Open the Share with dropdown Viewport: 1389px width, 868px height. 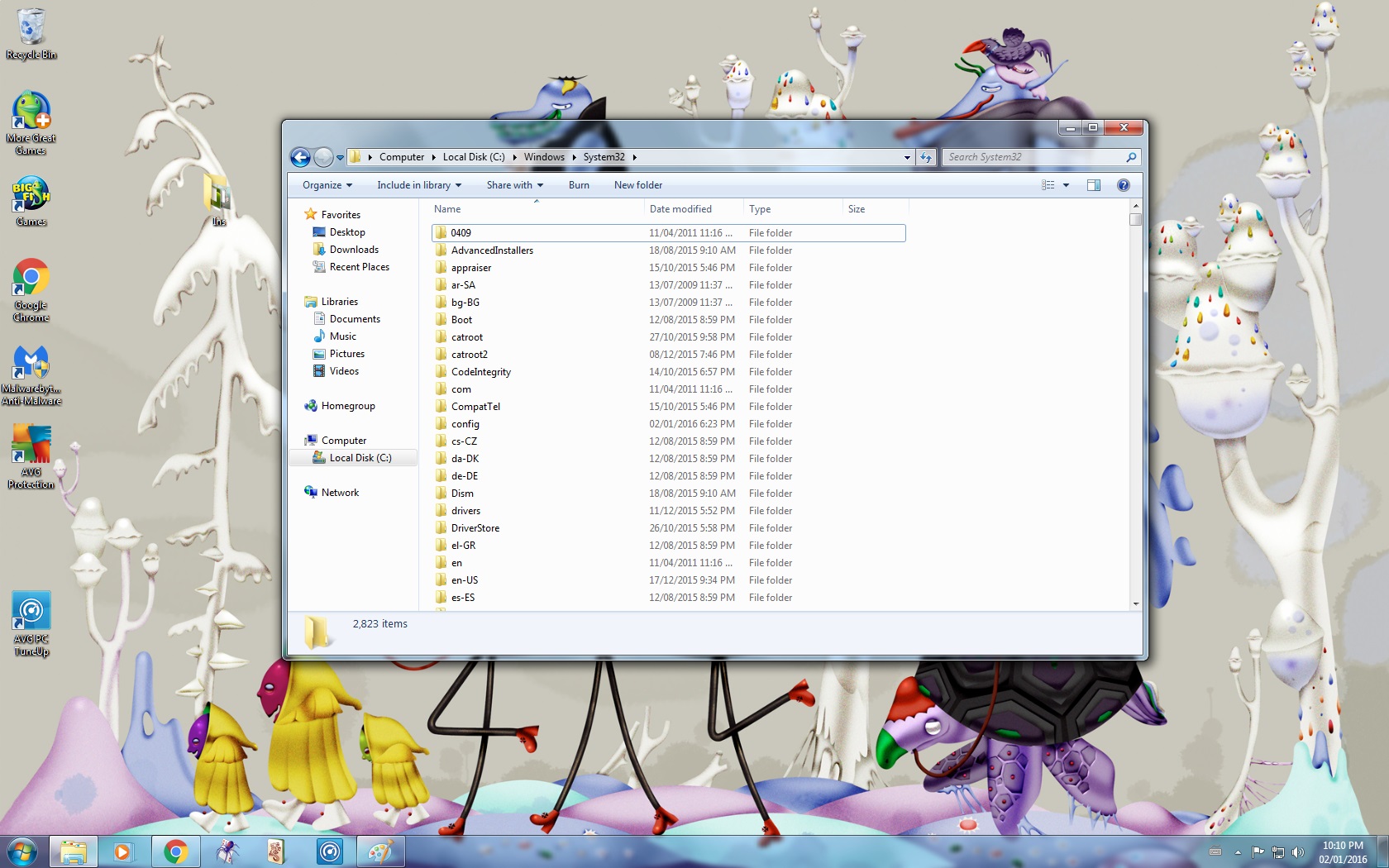point(515,185)
